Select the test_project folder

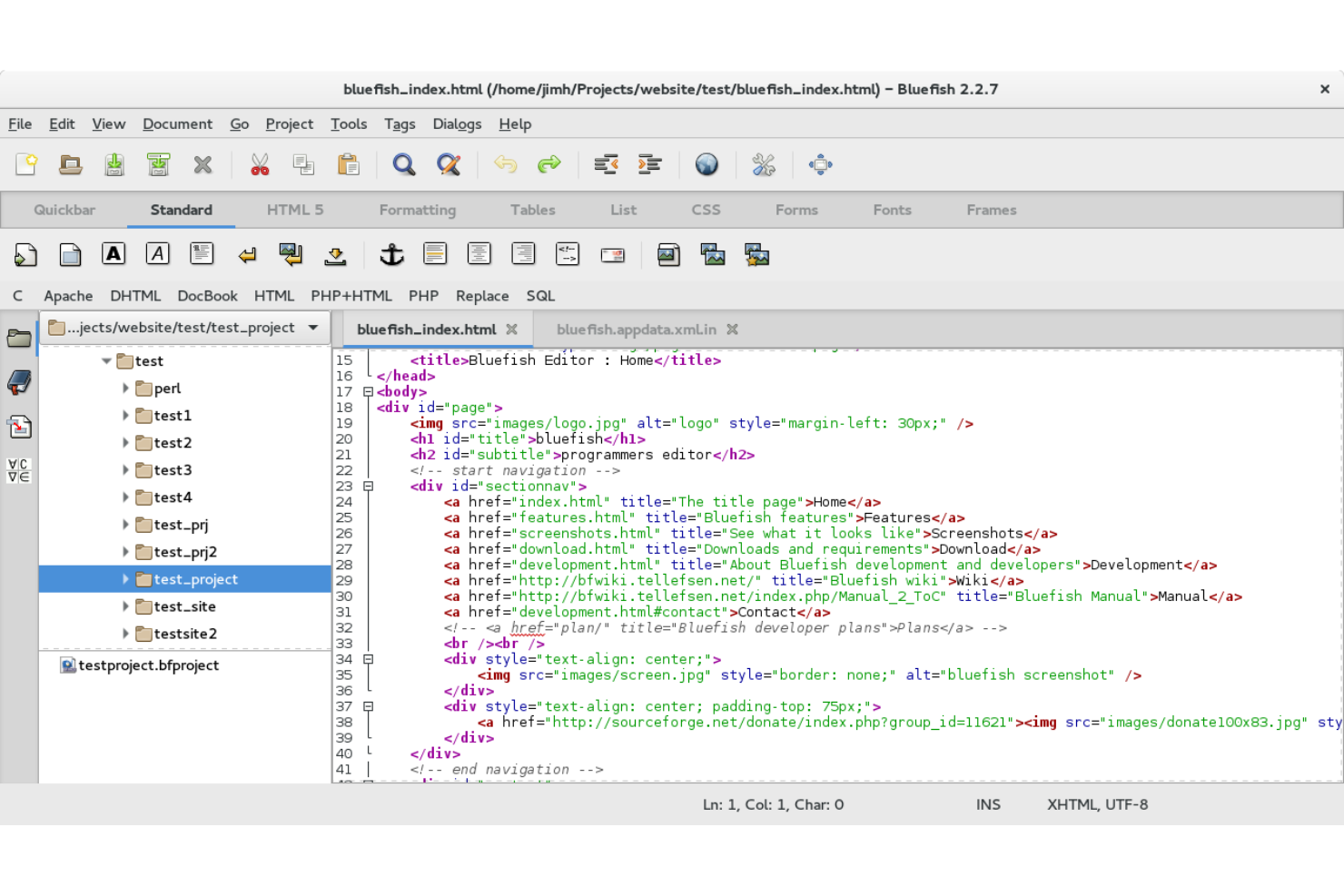(185, 579)
